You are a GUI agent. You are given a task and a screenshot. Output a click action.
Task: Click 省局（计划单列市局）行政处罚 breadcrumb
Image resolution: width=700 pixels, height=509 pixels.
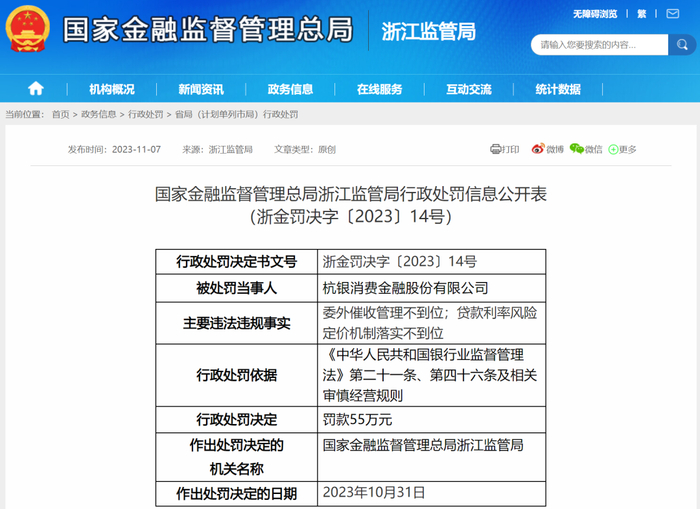pyautogui.click(x=237, y=114)
